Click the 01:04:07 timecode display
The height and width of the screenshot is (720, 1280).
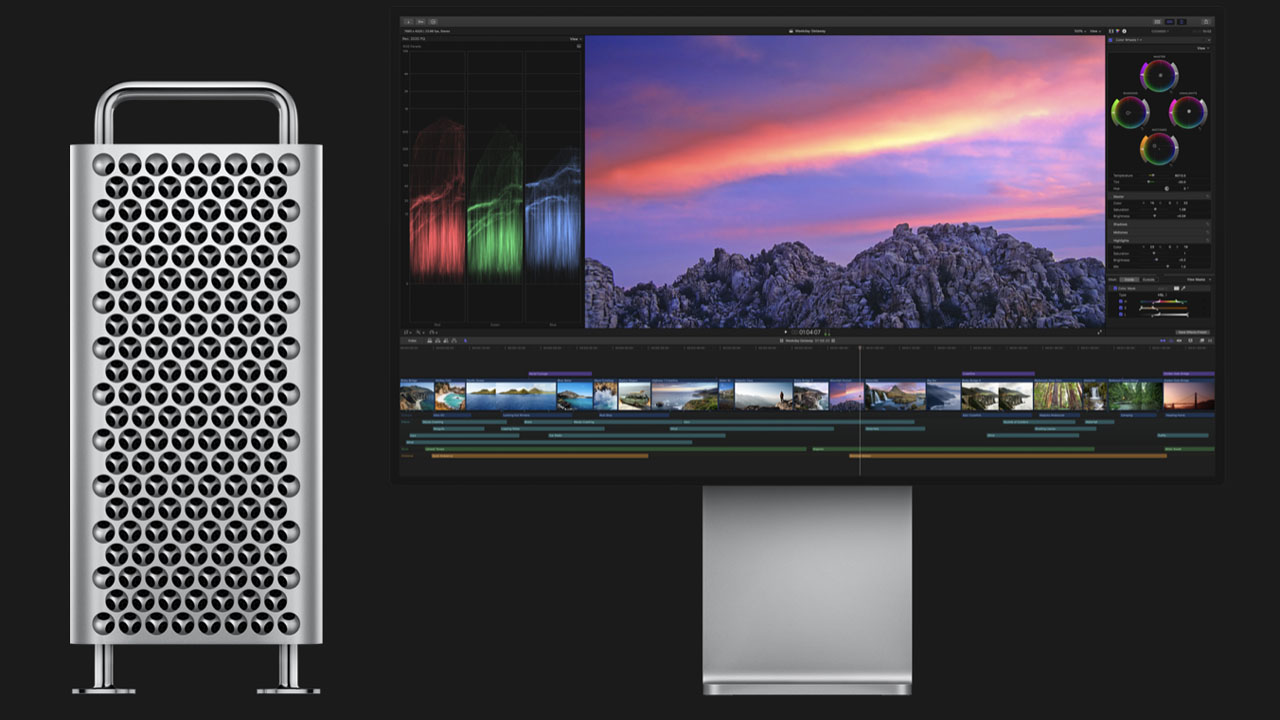point(809,332)
